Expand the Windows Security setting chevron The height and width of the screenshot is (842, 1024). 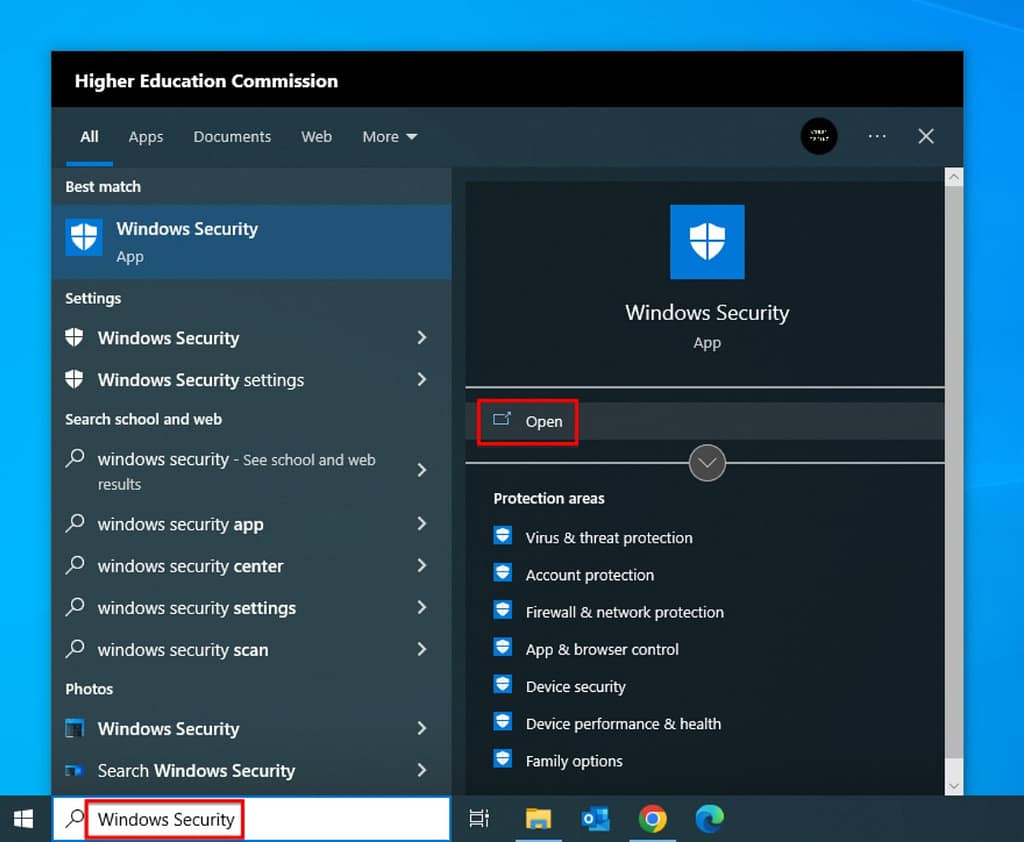[x=422, y=337]
